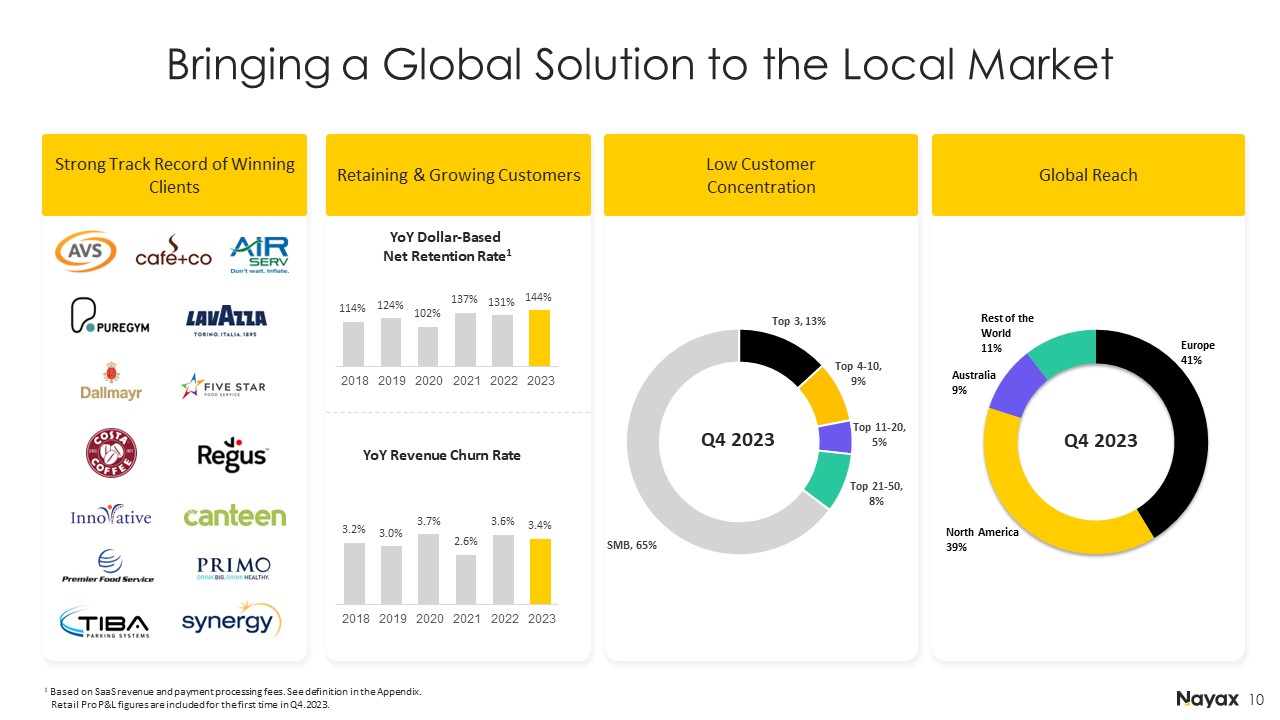Select the Primo logo
This screenshot has height=720, width=1280.
pos(233,567)
